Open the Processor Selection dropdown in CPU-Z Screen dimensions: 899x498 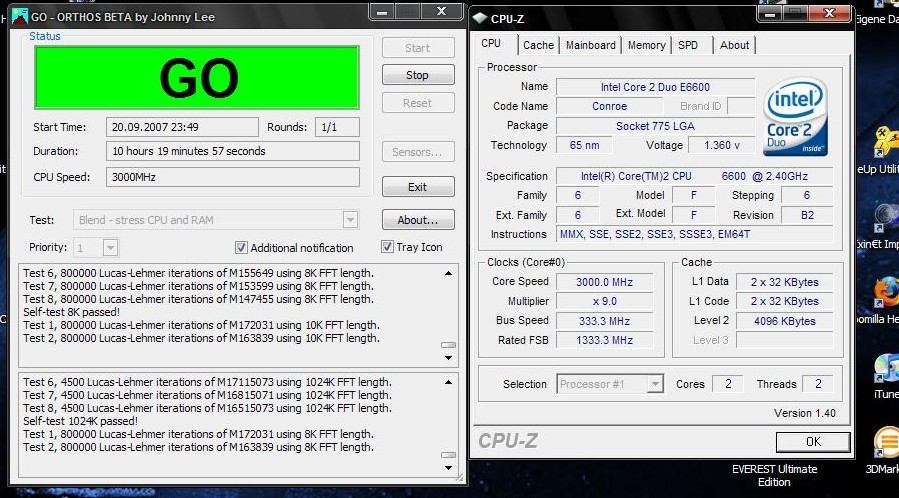point(654,384)
